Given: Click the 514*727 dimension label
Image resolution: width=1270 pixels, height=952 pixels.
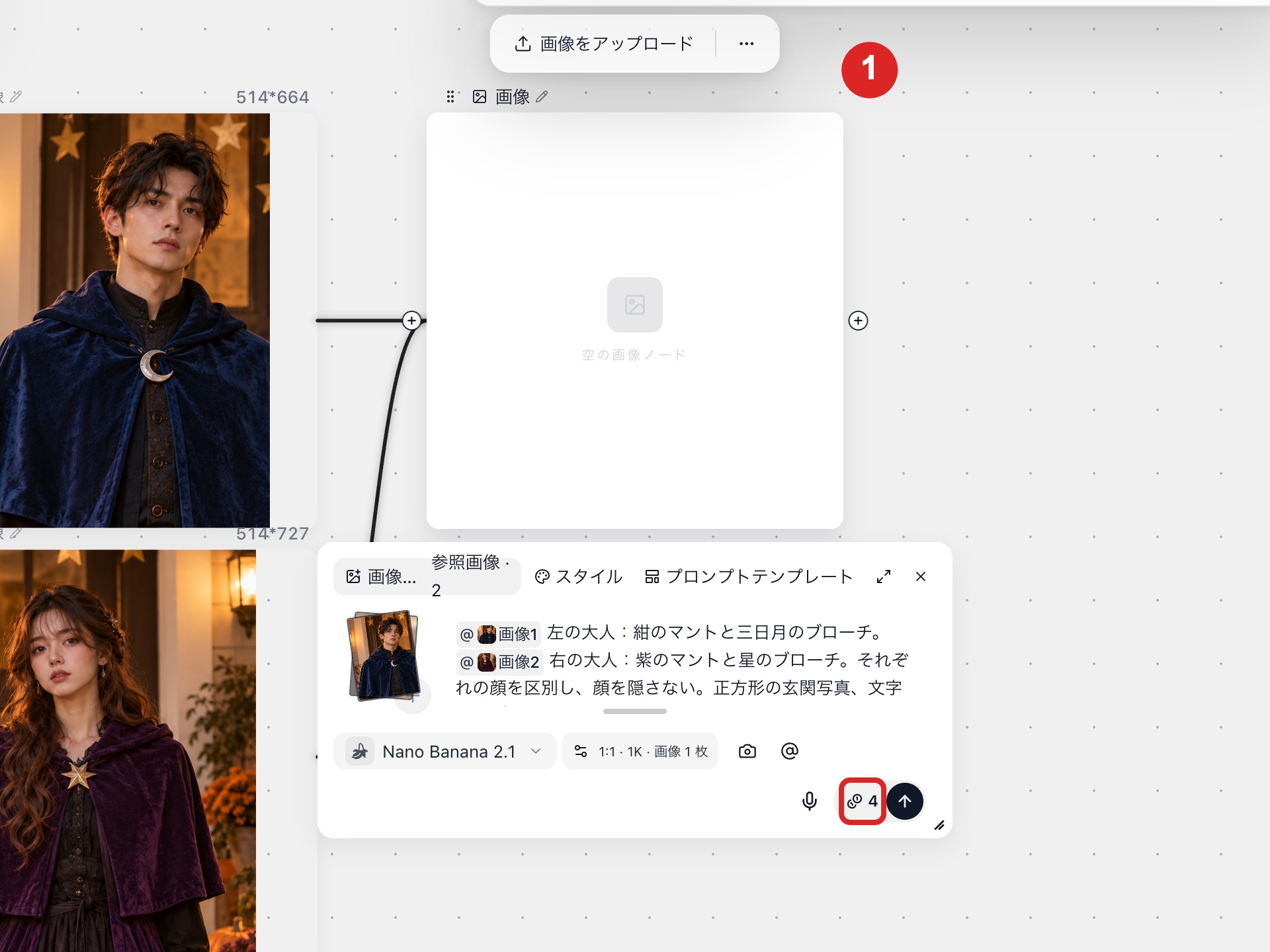Looking at the screenshot, I should pos(273,534).
